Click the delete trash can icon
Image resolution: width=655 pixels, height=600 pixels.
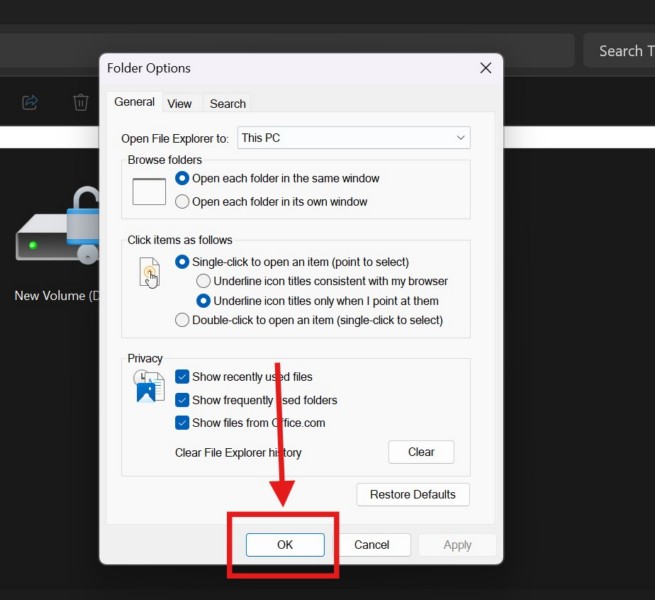(x=81, y=102)
